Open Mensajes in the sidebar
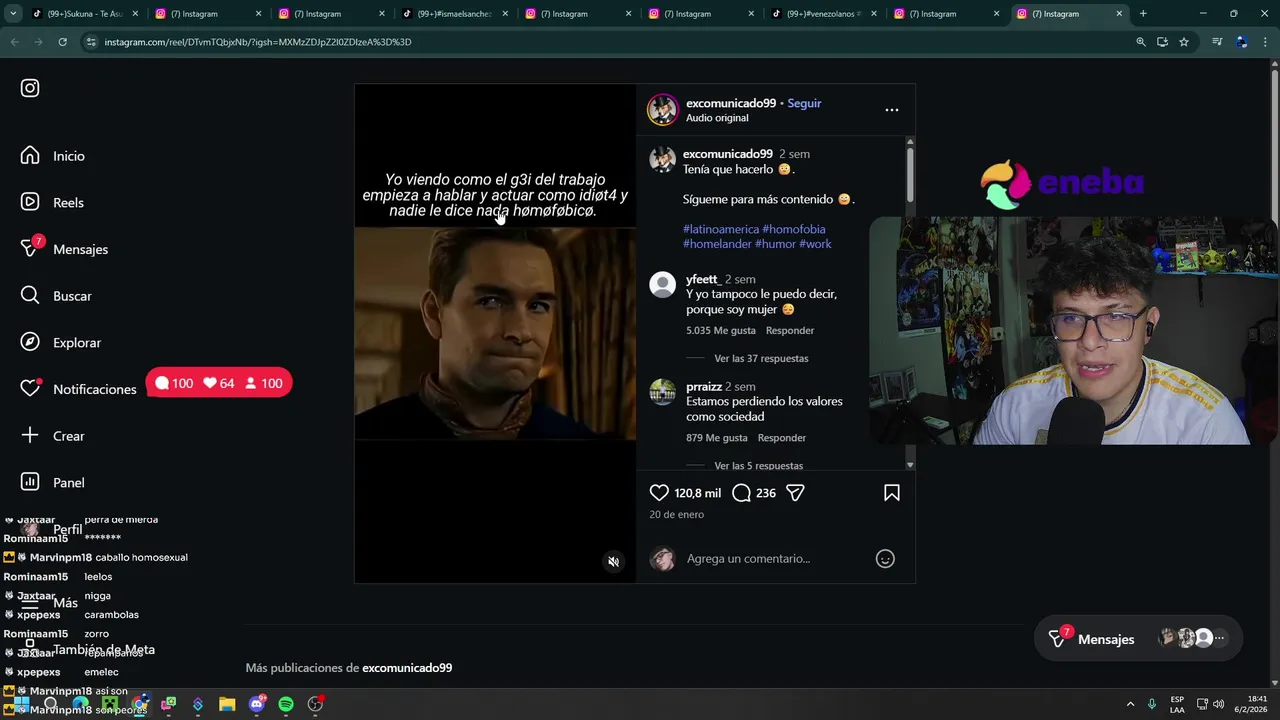The height and width of the screenshot is (720, 1280). (65, 248)
